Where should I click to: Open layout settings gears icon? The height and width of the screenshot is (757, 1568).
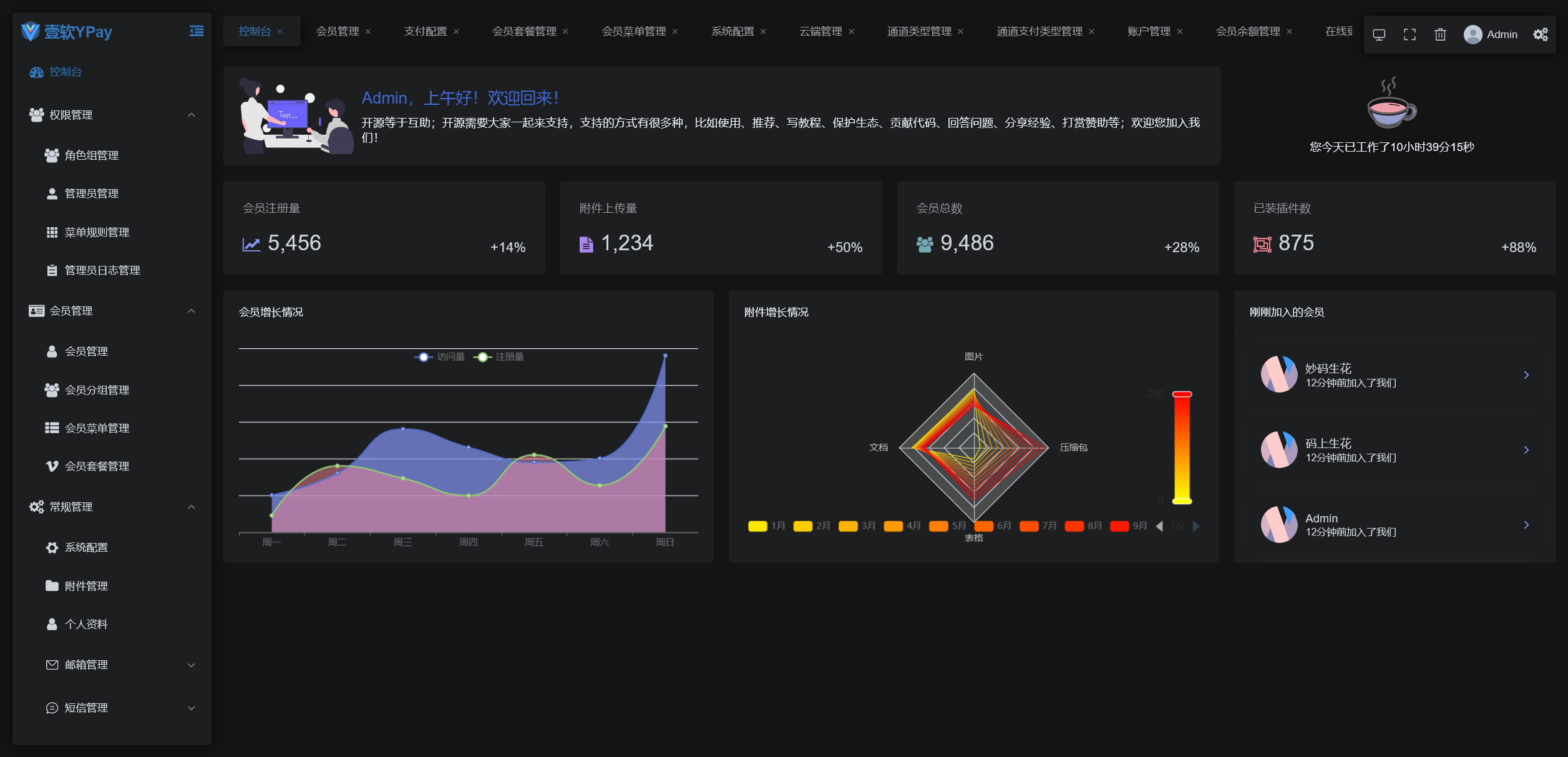1540,34
